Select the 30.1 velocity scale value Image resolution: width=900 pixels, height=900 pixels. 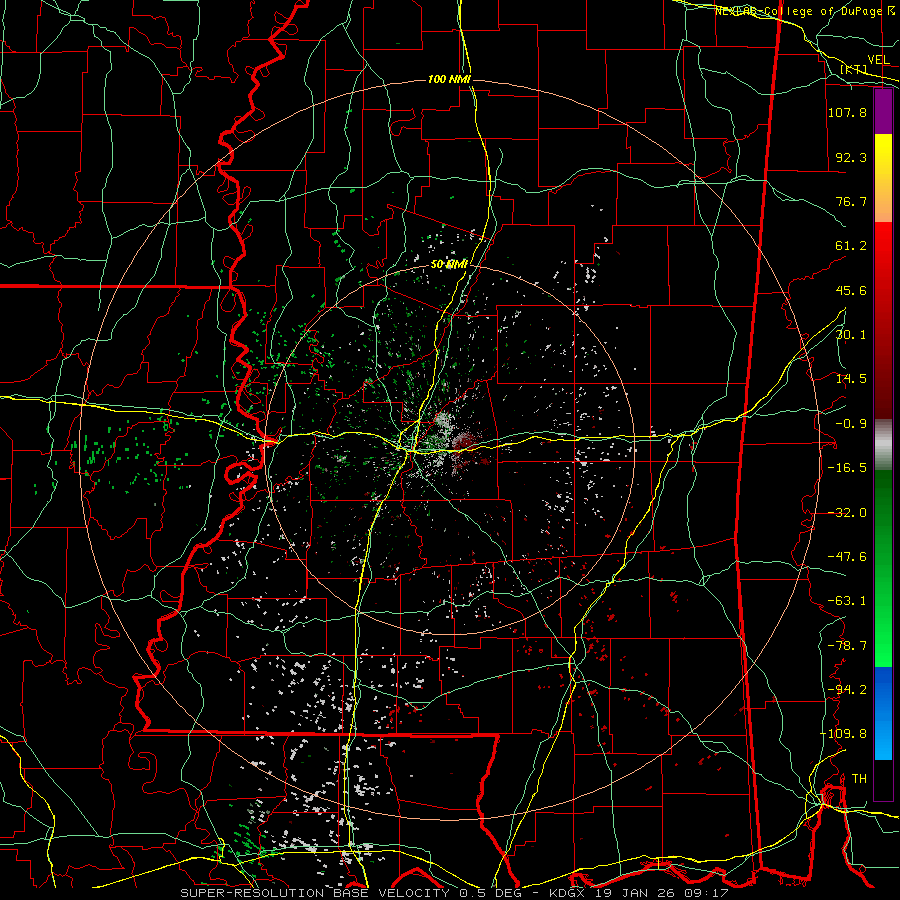click(851, 335)
